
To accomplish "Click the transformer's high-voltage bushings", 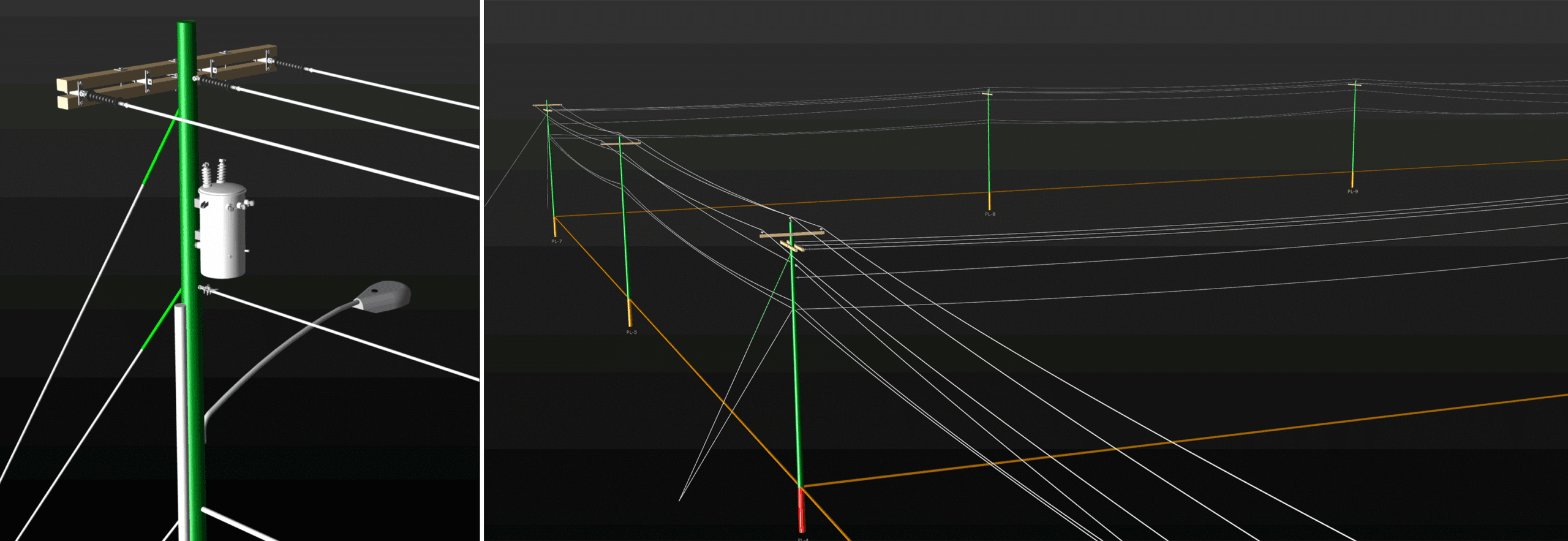I will pos(214,173).
